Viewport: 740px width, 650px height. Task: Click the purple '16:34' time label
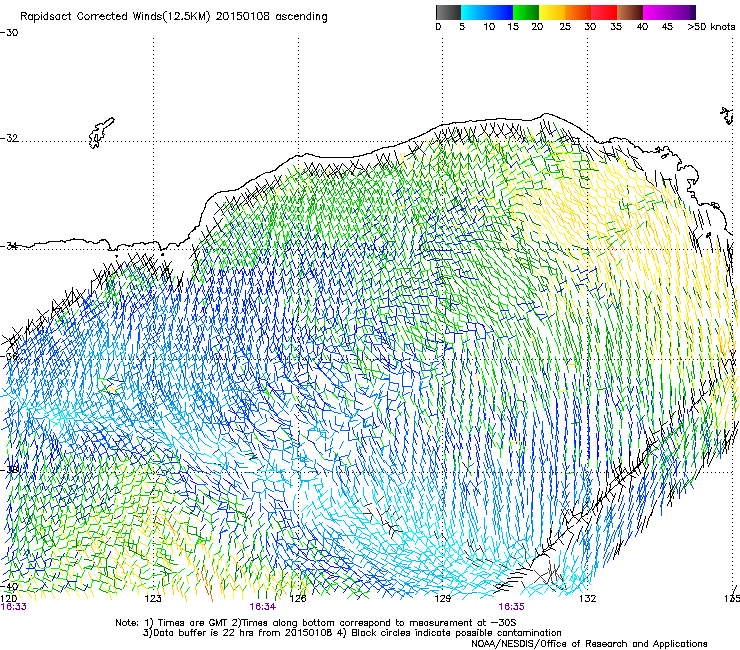pos(262,607)
